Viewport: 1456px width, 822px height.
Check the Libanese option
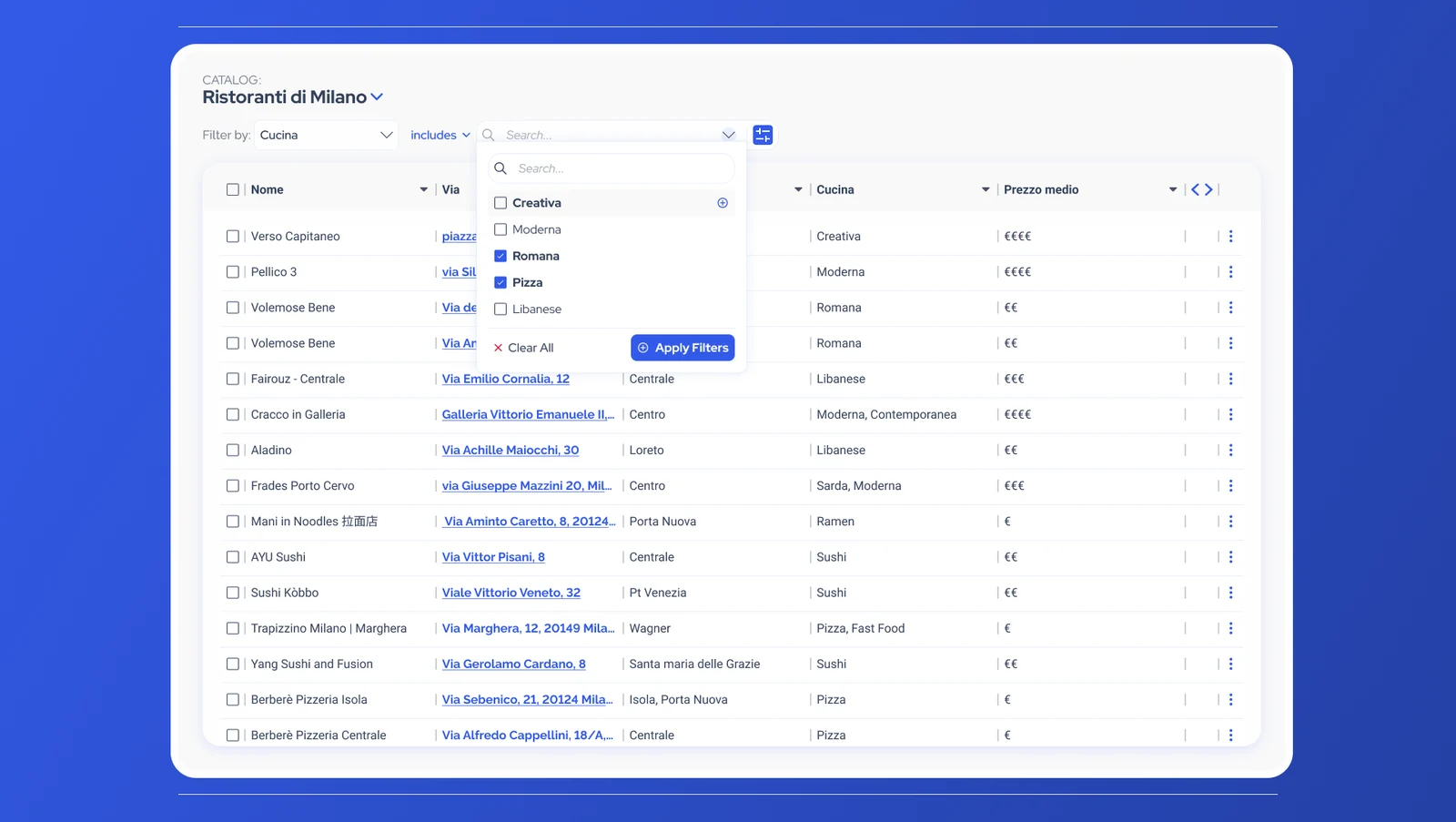(x=500, y=310)
